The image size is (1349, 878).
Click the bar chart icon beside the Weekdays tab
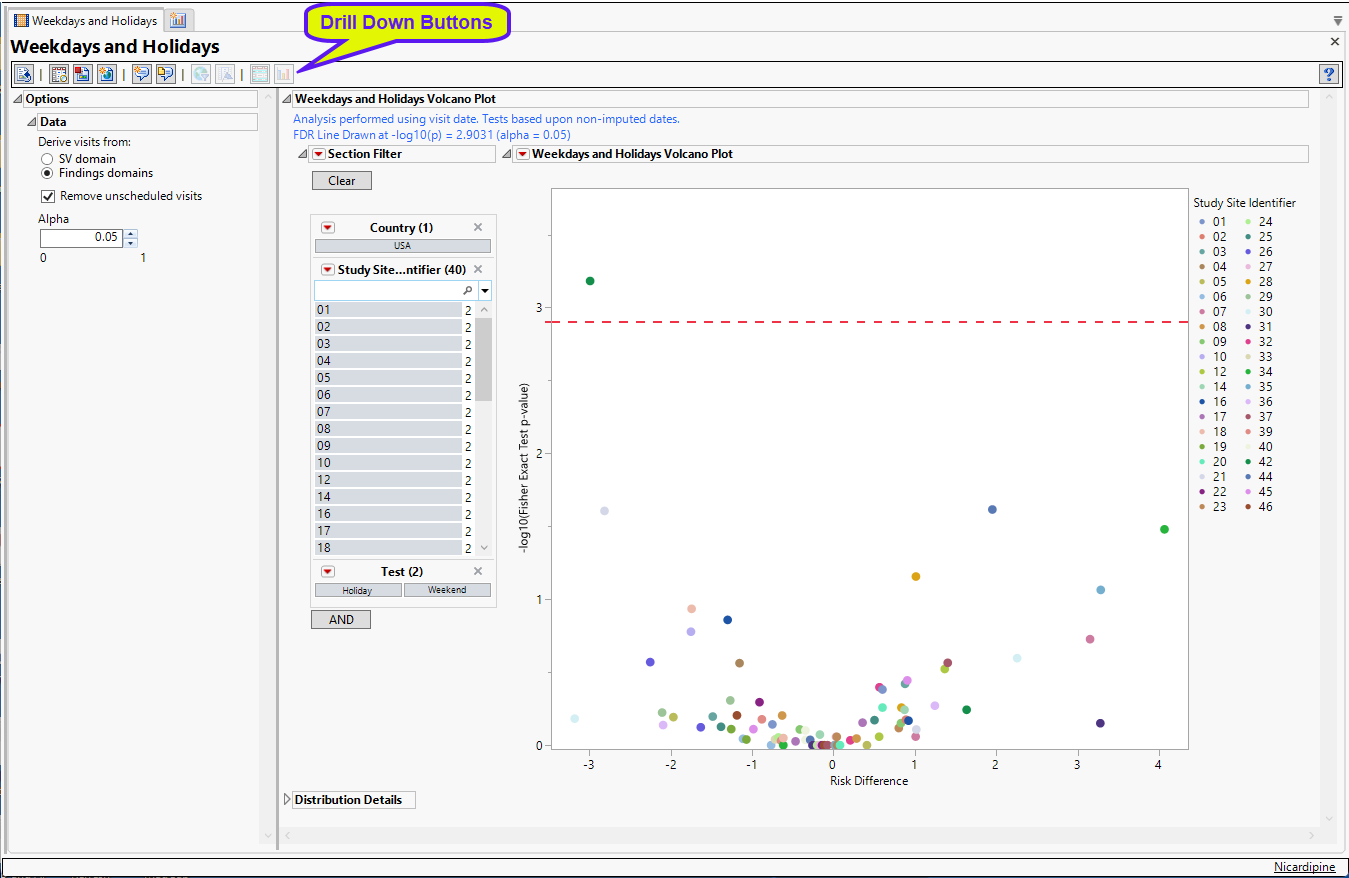coord(178,20)
